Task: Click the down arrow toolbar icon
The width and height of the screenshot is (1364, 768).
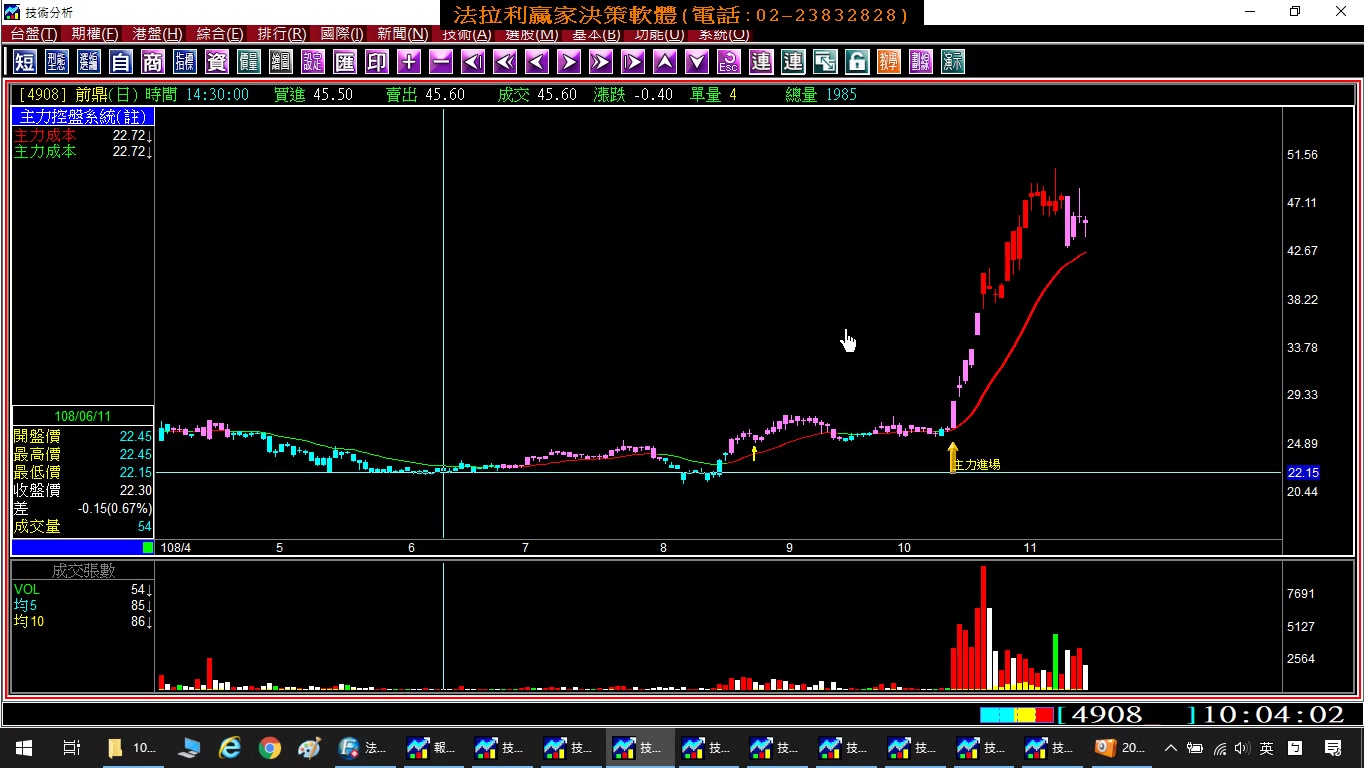Action: coord(697,62)
